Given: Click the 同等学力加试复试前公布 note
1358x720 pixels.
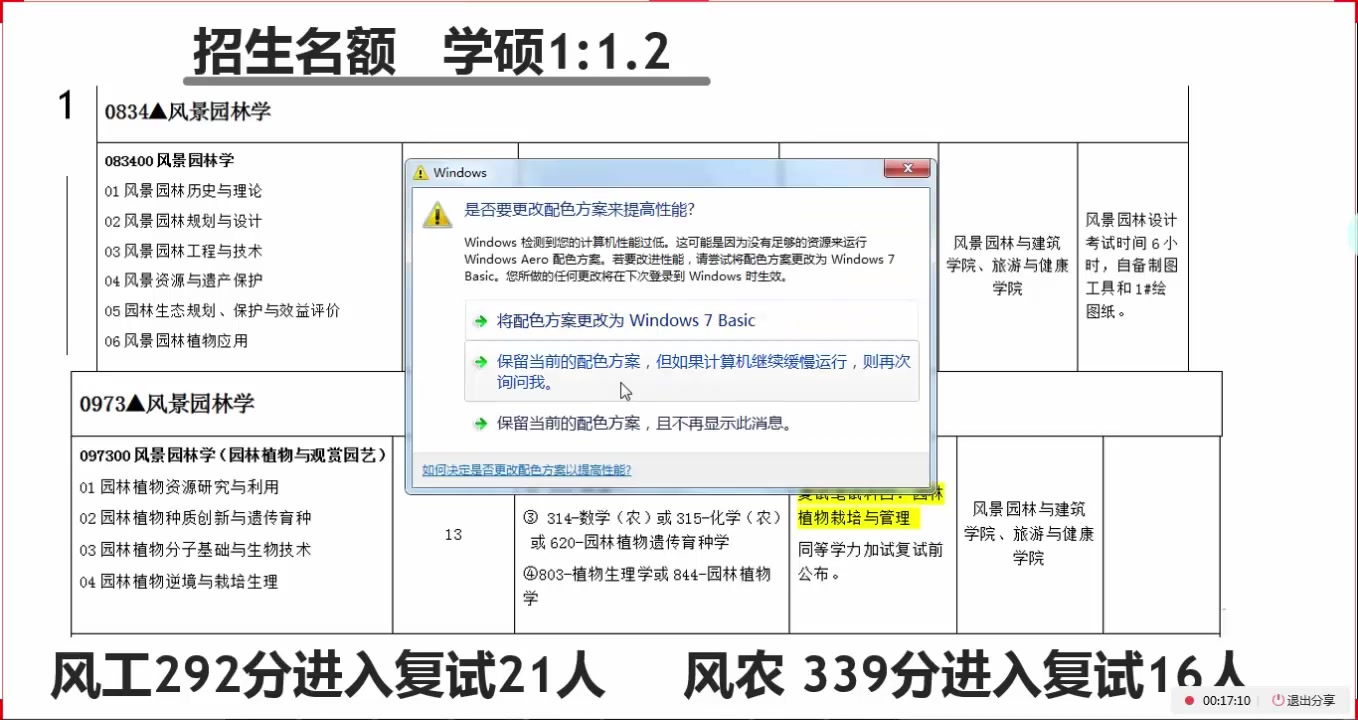Looking at the screenshot, I should (x=870, y=561).
